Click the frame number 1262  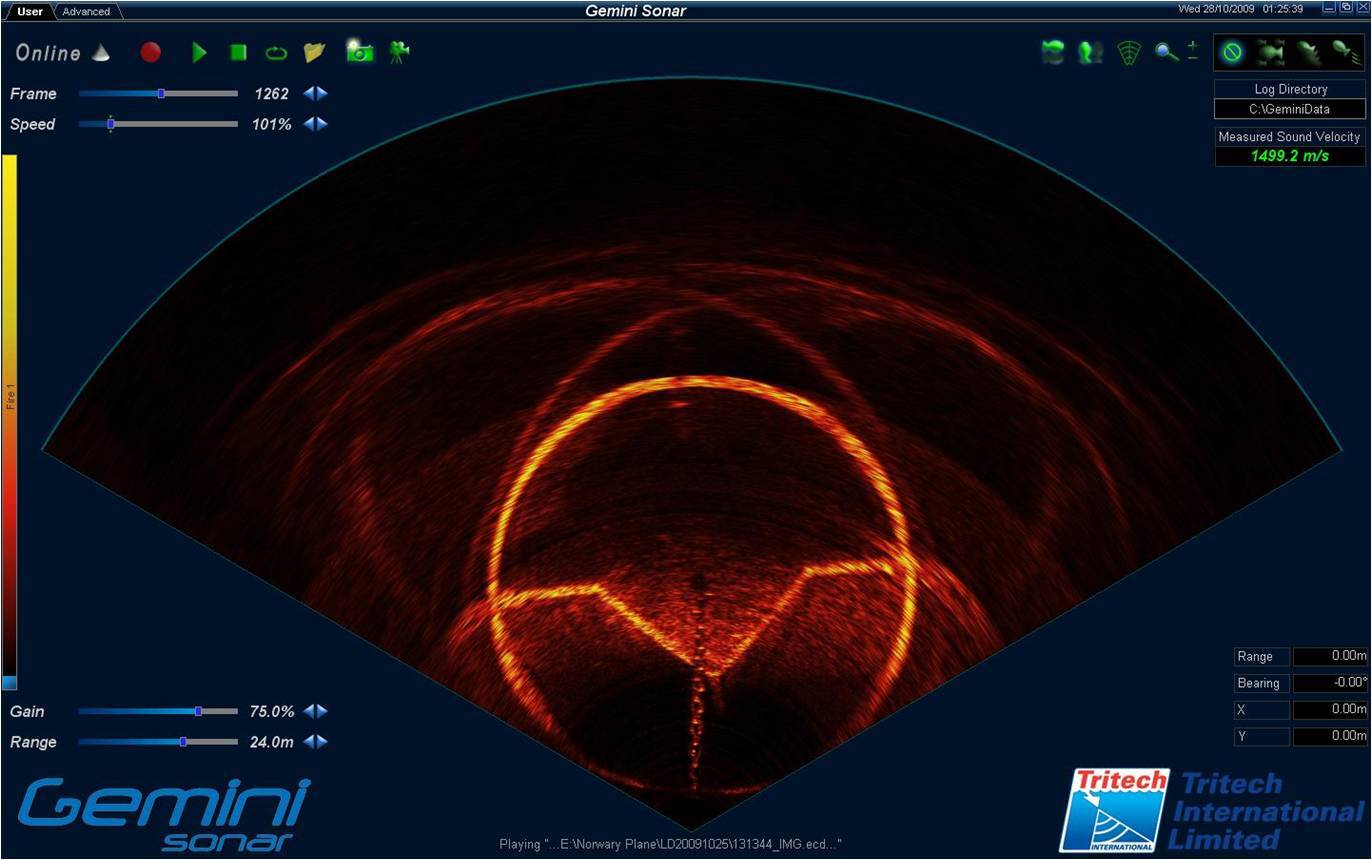(x=271, y=94)
